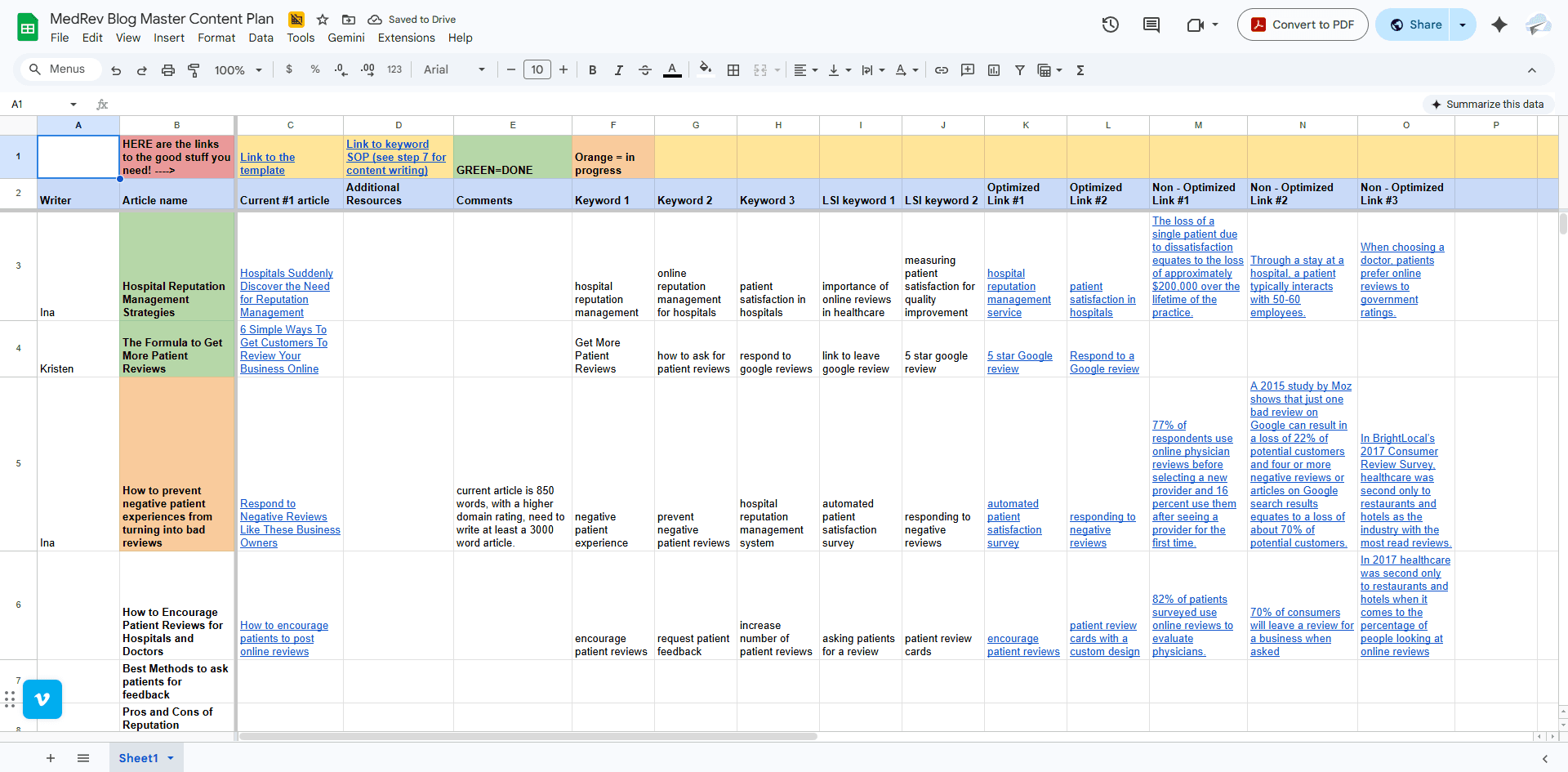Image resolution: width=1568 pixels, height=772 pixels.
Task: Select the column E header
Action: tap(513, 125)
